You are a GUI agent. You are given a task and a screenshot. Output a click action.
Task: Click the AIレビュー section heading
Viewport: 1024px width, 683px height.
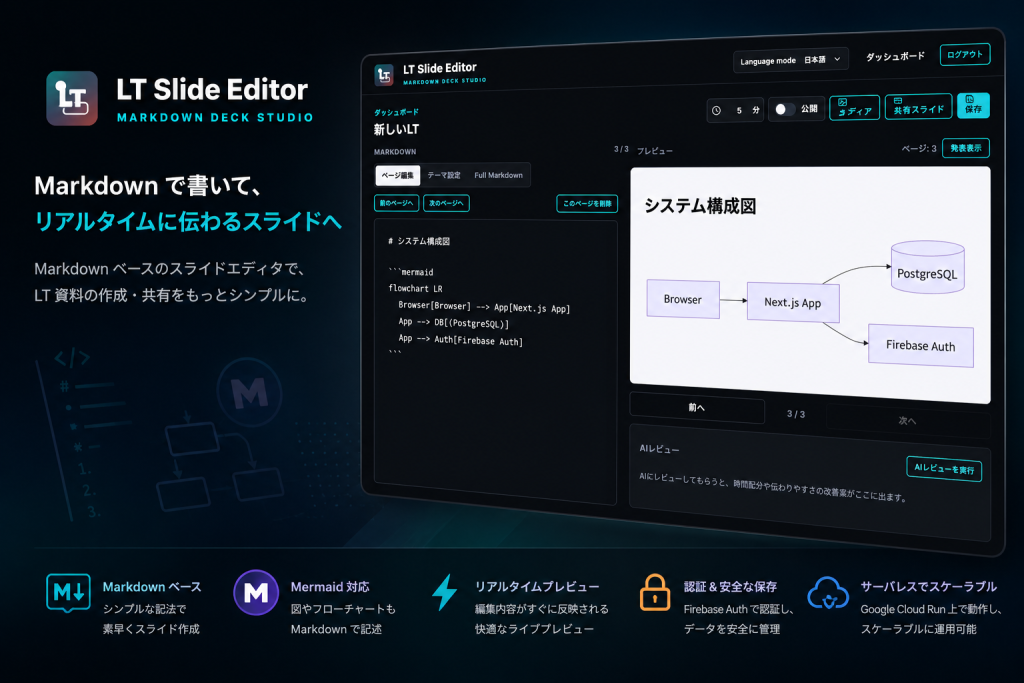[x=659, y=449]
